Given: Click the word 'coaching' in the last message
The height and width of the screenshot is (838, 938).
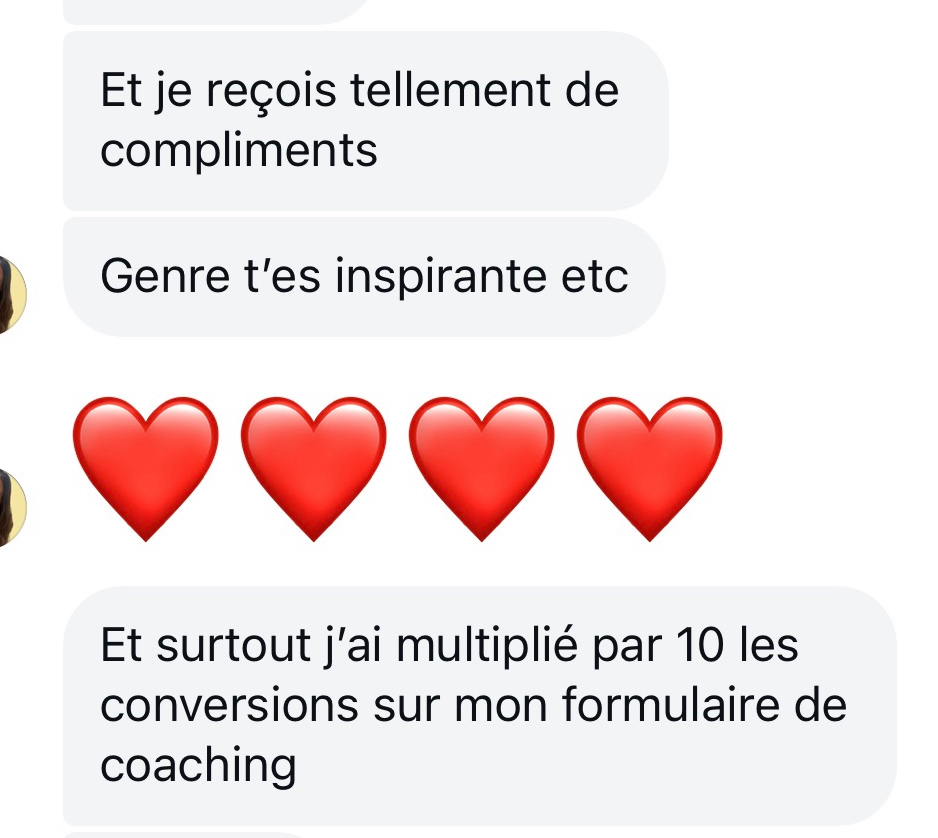Looking at the screenshot, I should point(198,767).
